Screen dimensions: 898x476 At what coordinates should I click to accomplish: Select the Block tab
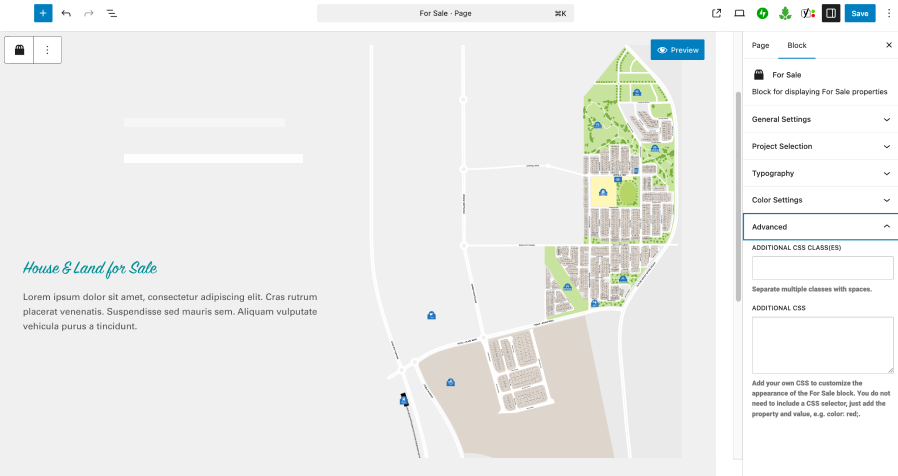click(797, 45)
